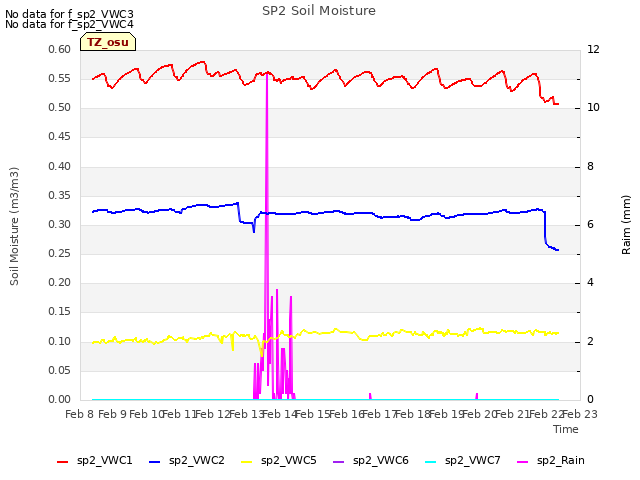Image resolution: width=640 pixels, height=480 pixels.
Task: Click the 0.35 left axis value
Action: (x=60, y=196)
